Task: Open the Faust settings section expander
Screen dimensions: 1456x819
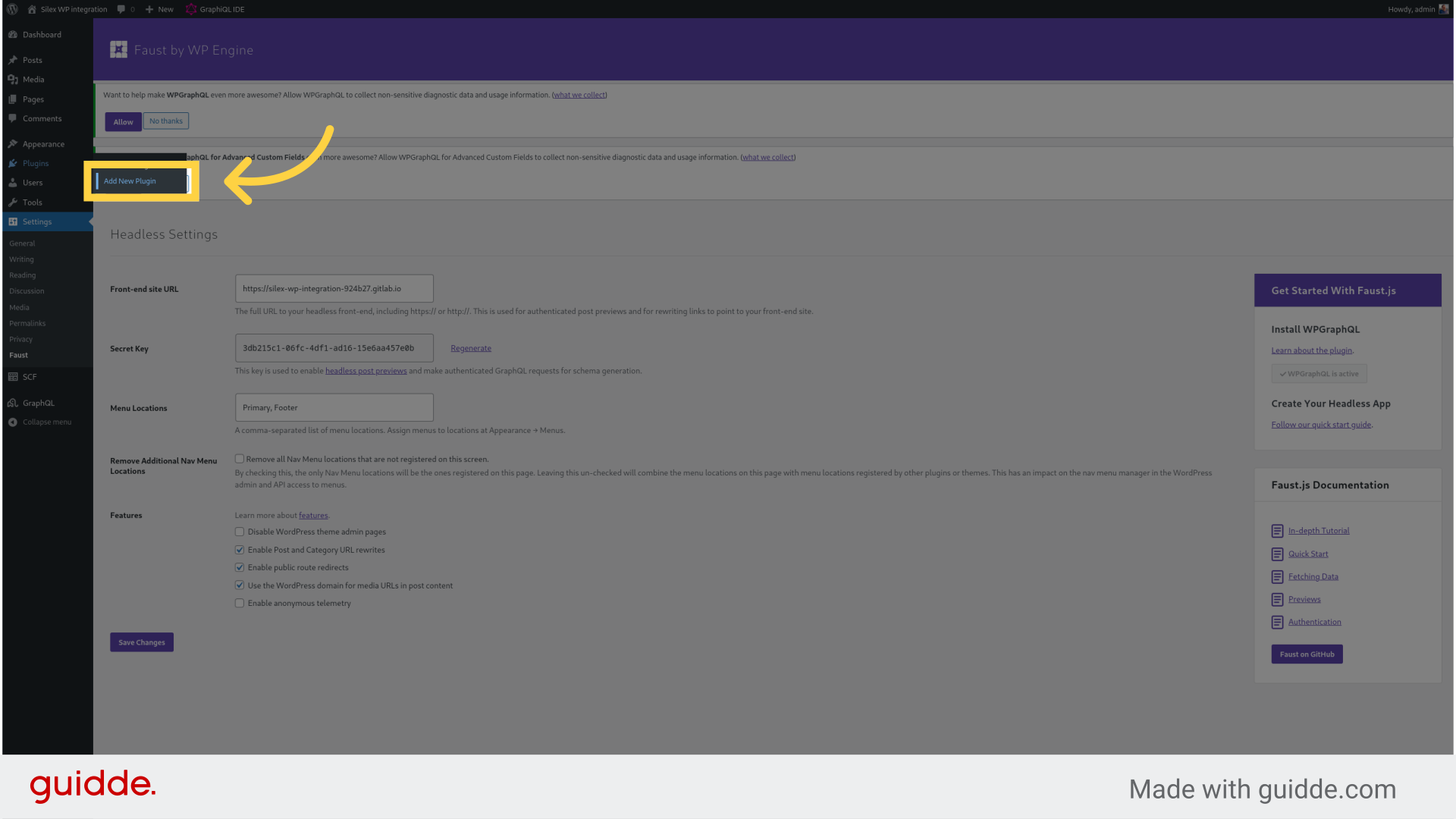Action: point(18,355)
